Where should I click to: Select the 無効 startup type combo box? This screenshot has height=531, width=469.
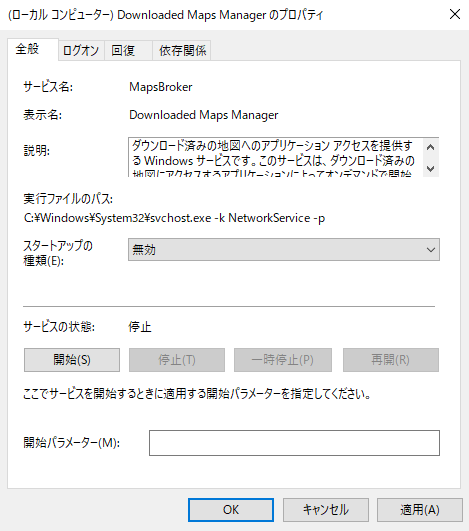click(284, 250)
